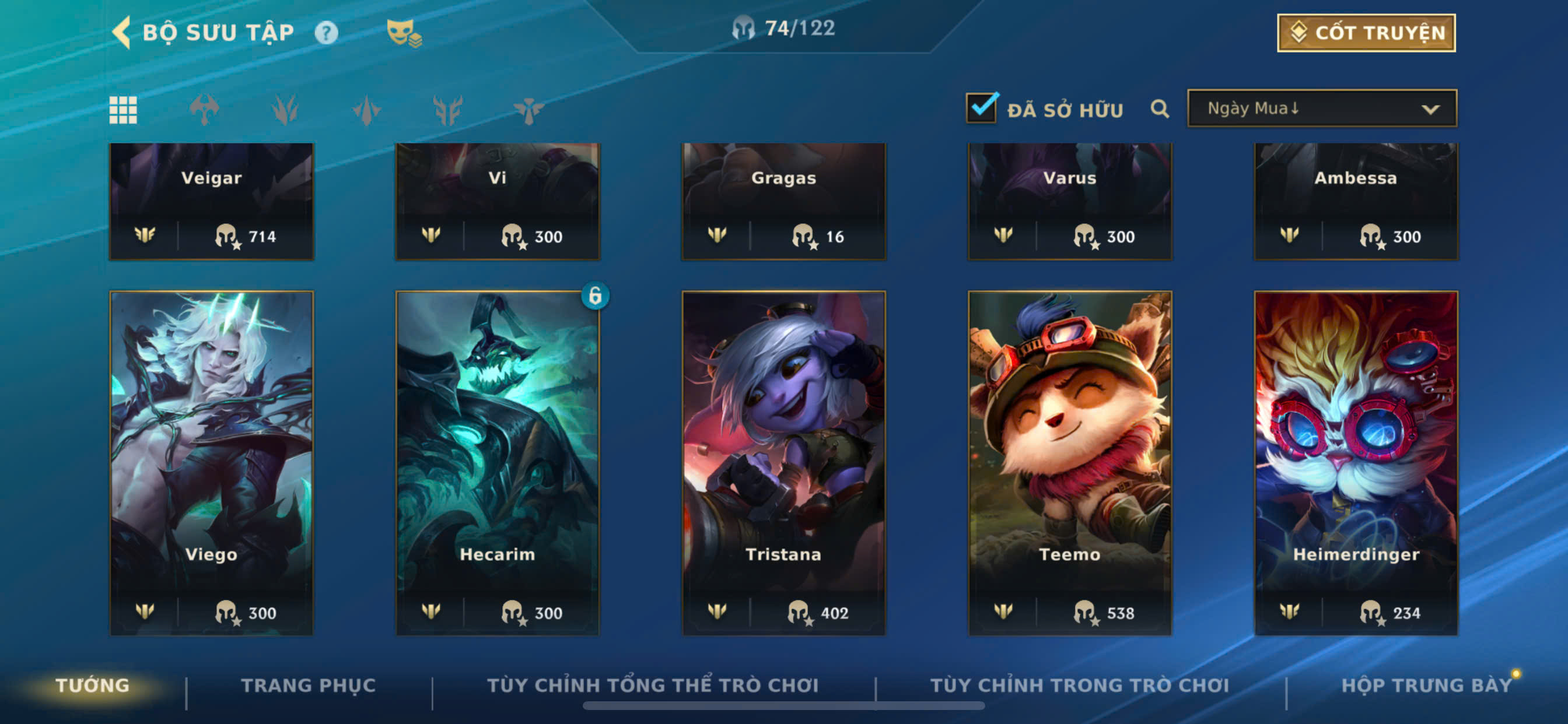Expand the Ngày Mua sort dropdown
Image resolution: width=1568 pixels, height=724 pixels.
coord(1321,108)
